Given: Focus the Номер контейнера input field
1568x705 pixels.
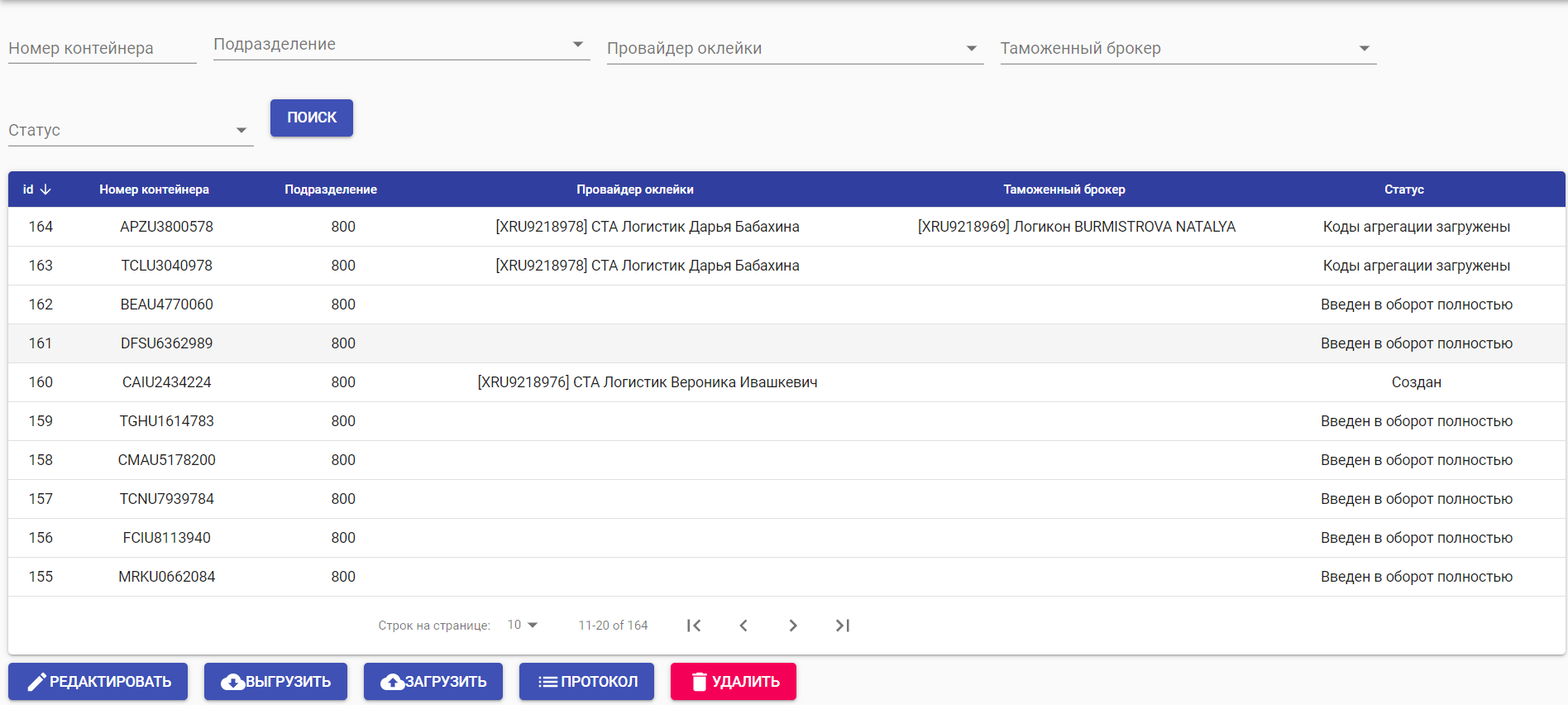Looking at the screenshot, I should [x=102, y=49].
